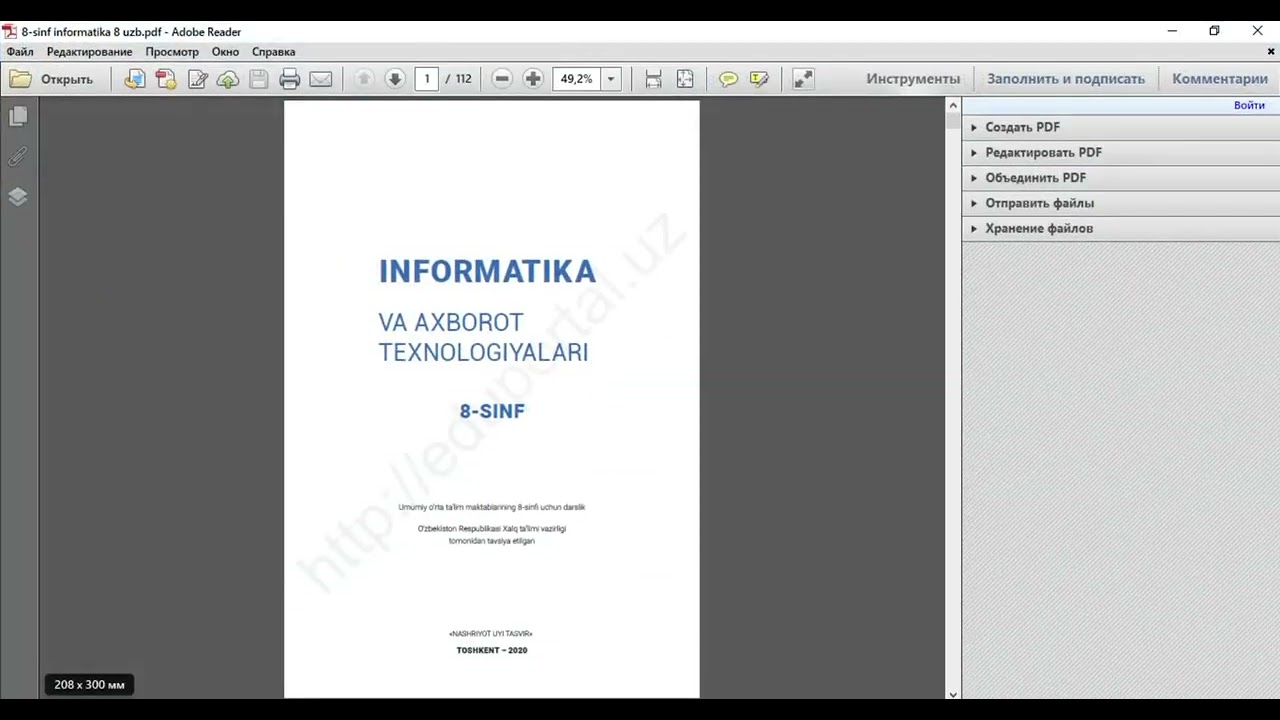The height and width of the screenshot is (720, 1280).
Task: Click the page number input field
Action: pyautogui.click(x=427, y=79)
